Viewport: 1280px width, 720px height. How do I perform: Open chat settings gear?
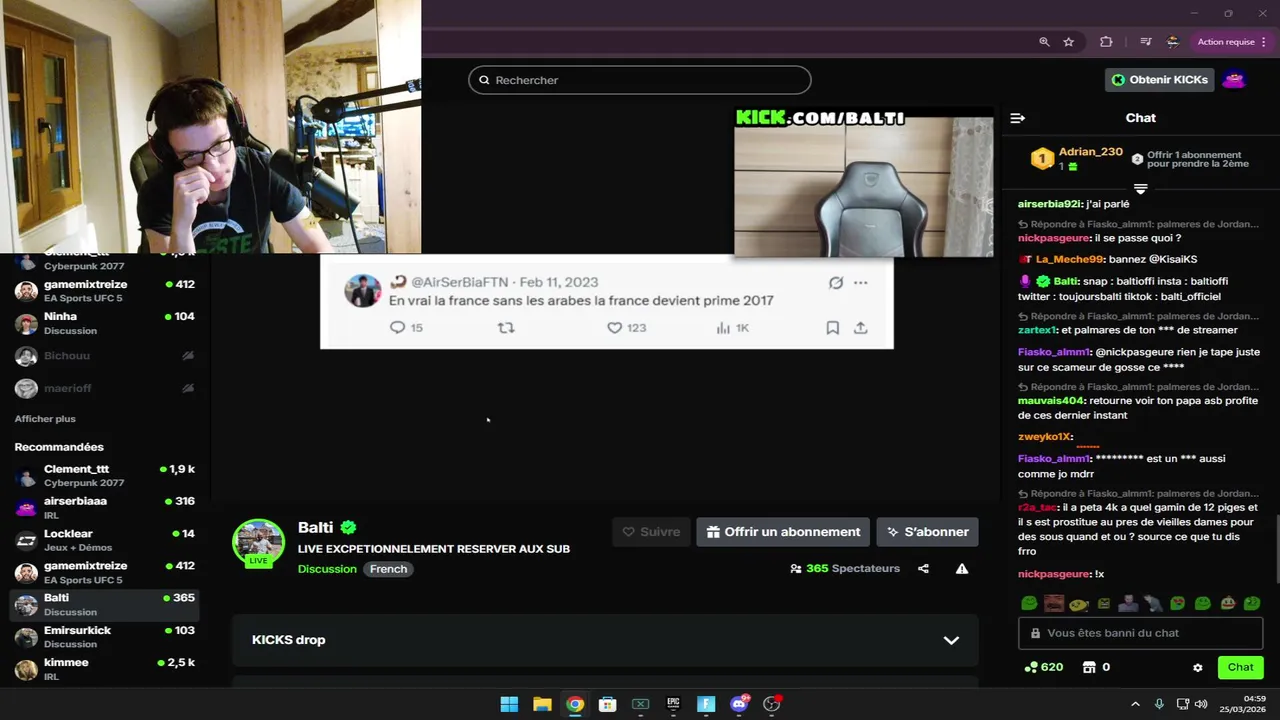1198,667
